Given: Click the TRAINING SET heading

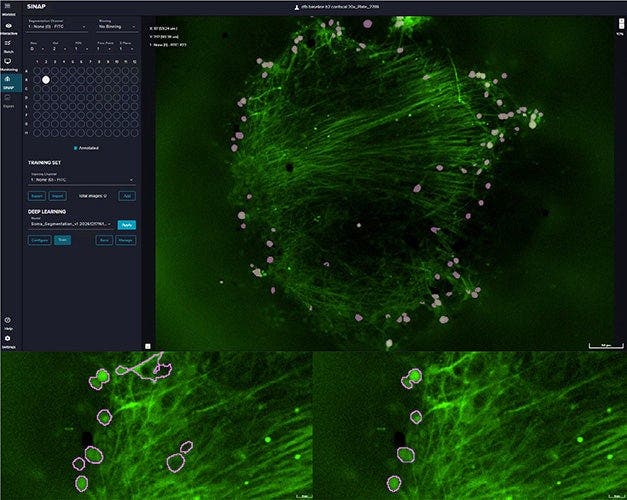Looking at the screenshot, I should pyautogui.click(x=44, y=163).
